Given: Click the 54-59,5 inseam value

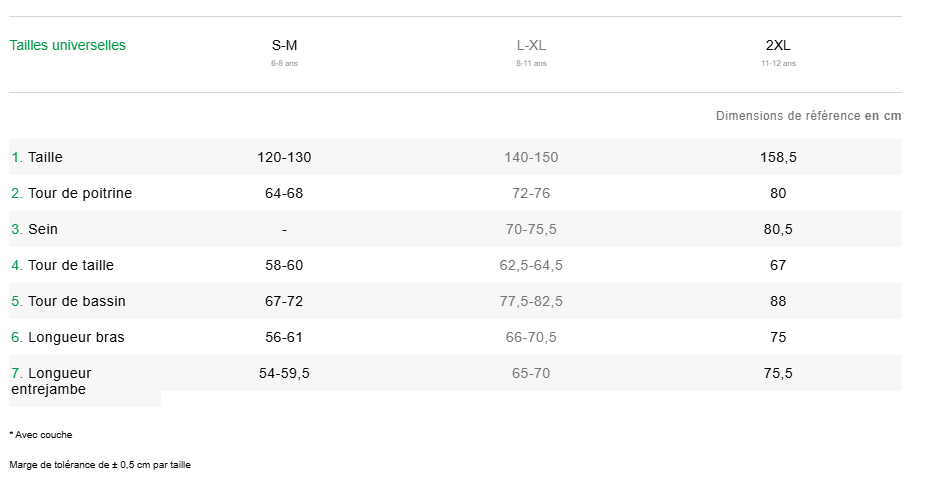Looking at the screenshot, I should point(284,373).
